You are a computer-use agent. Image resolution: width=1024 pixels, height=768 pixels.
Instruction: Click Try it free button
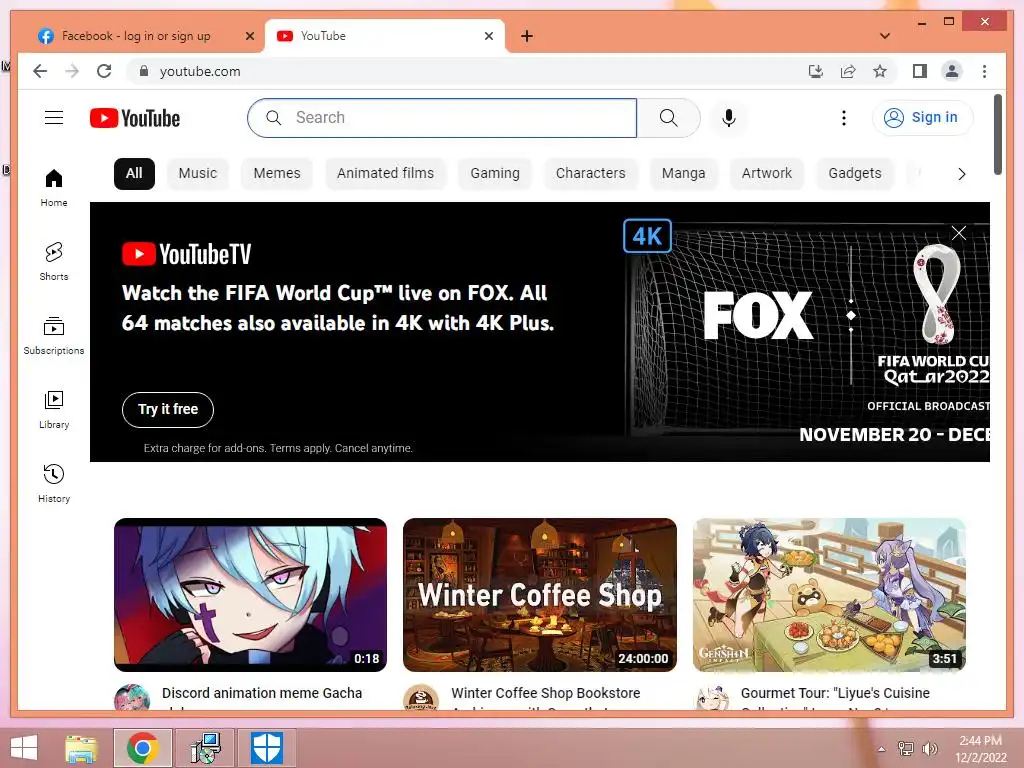click(x=168, y=409)
